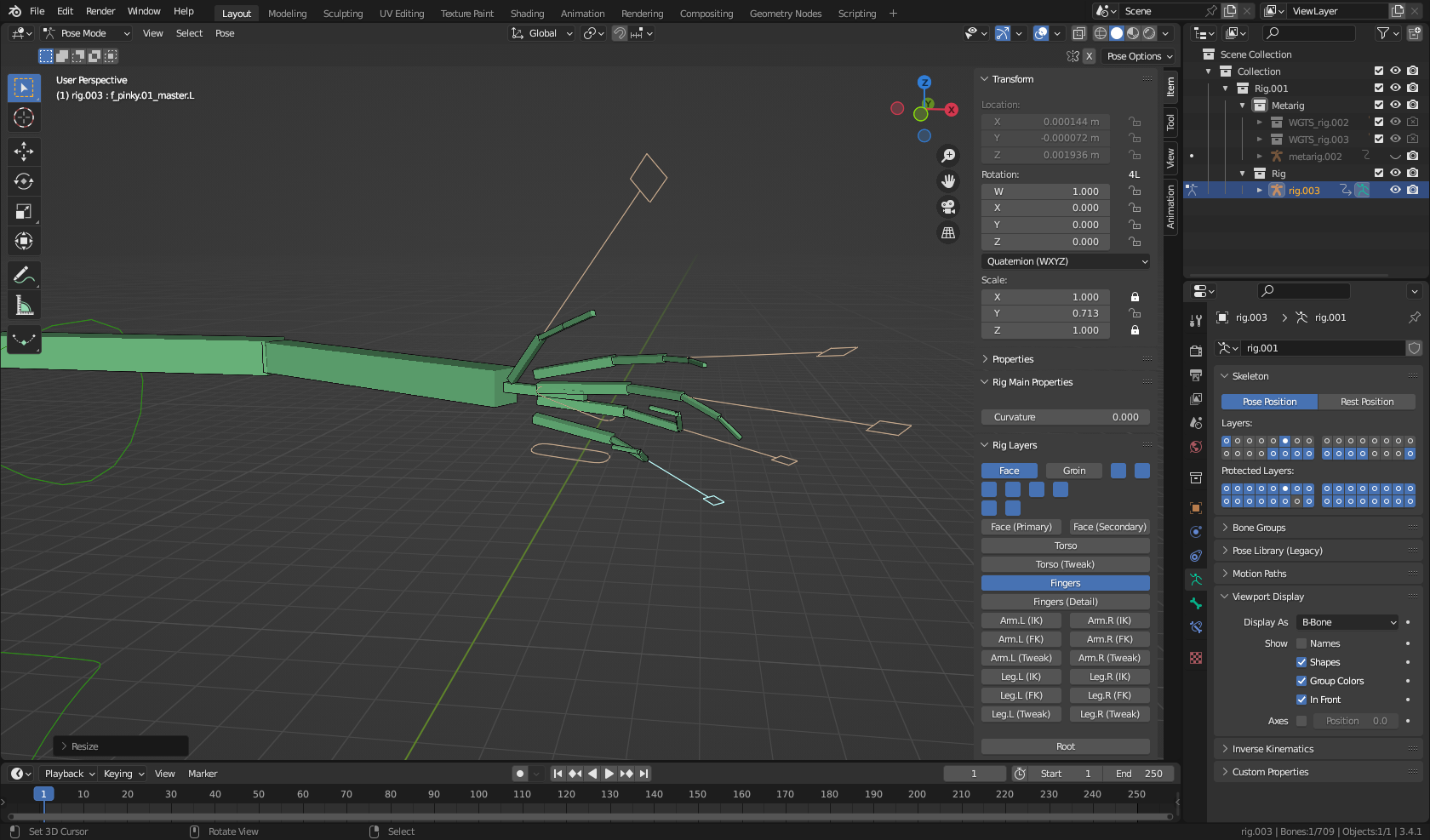Screen dimensions: 1430x840
Task: Click the Root rig layer button
Action: (x=1066, y=746)
